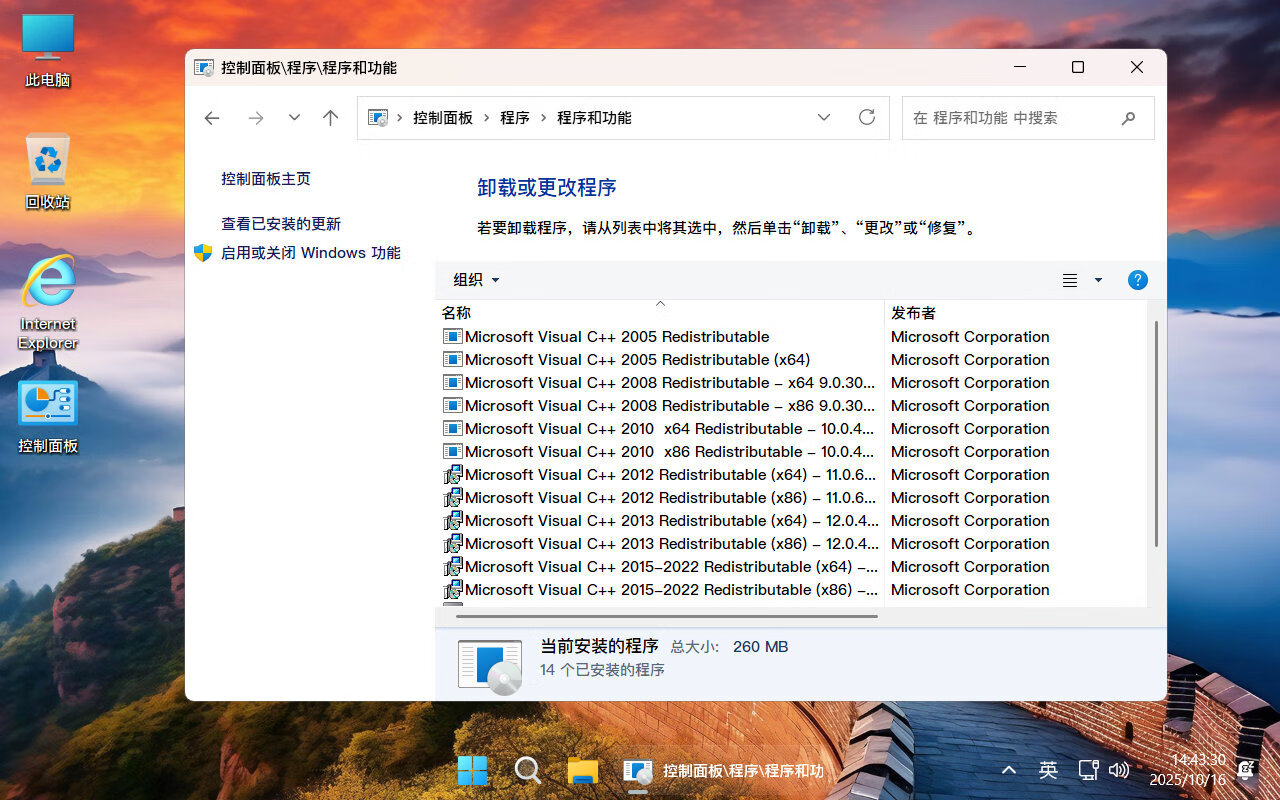Expand the breadcrumb address bar dropdown
This screenshot has height=800, width=1280.
pyautogui.click(x=823, y=117)
